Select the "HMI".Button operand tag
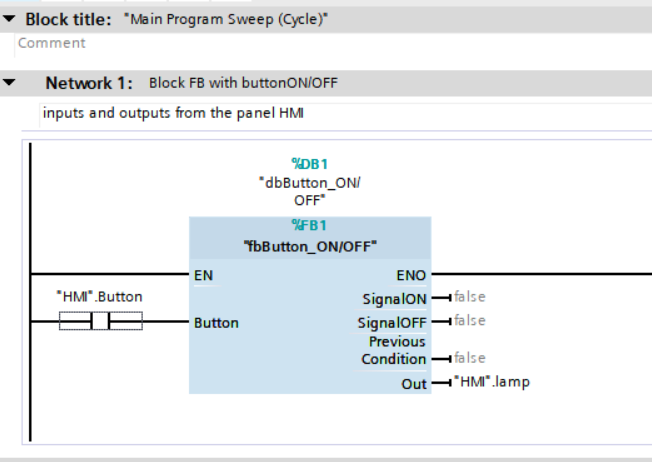 click(100, 297)
